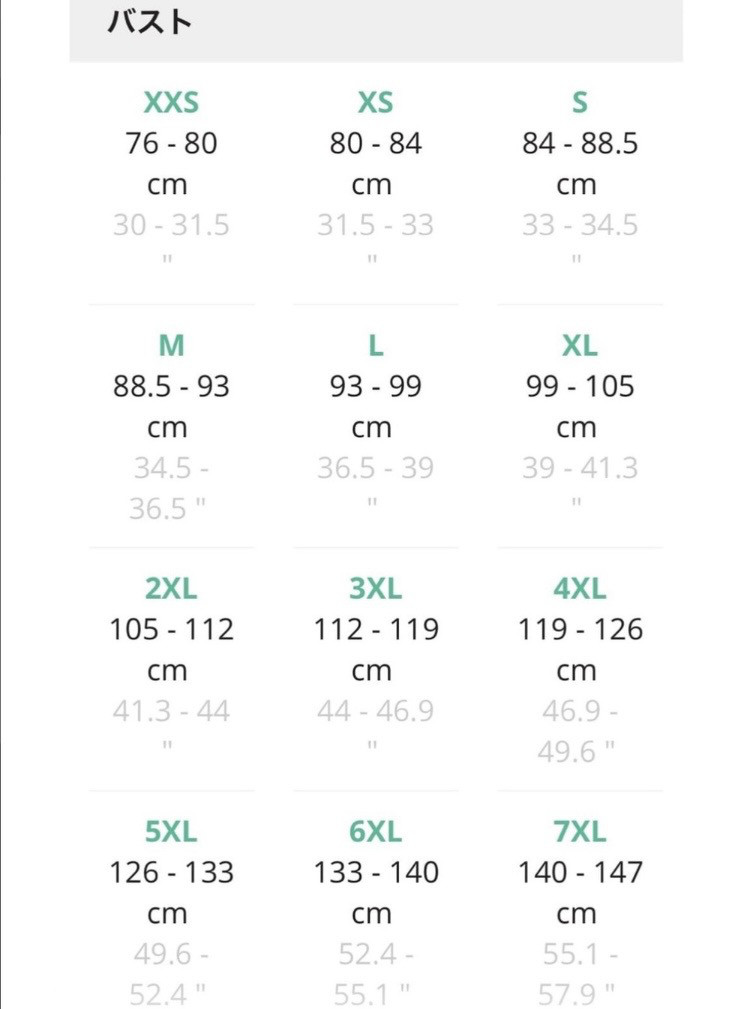
Task: Choose the XL size label
Action: click(579, 345)
